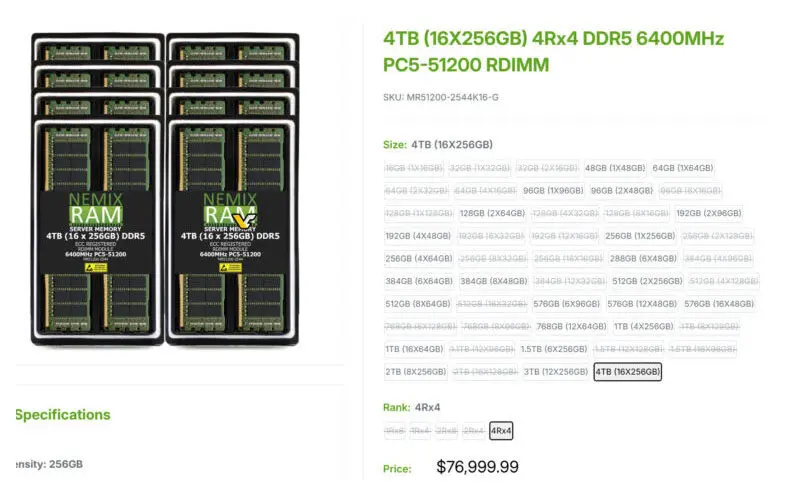Click the SKU MR51200-2544K16-G text
Image resolution: width=800 pixels, height=500 pixels.
click(441, 97)
